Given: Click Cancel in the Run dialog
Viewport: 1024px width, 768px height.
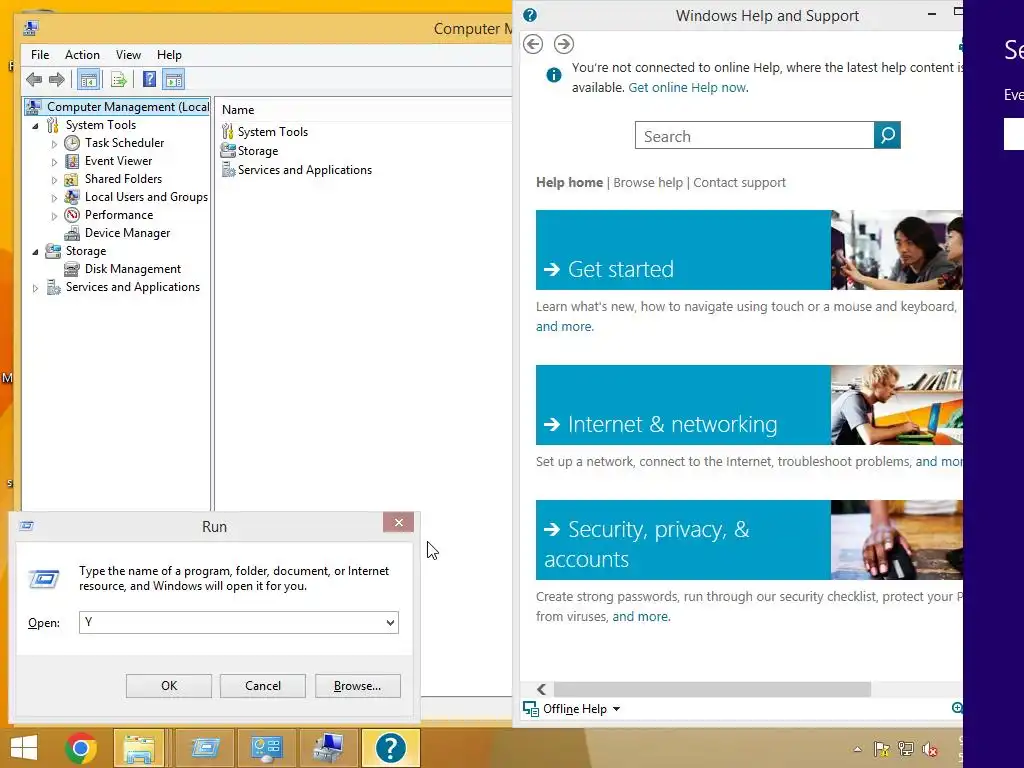Looking at the screenshot, I should pyautogui.click(x=263, y=686).
